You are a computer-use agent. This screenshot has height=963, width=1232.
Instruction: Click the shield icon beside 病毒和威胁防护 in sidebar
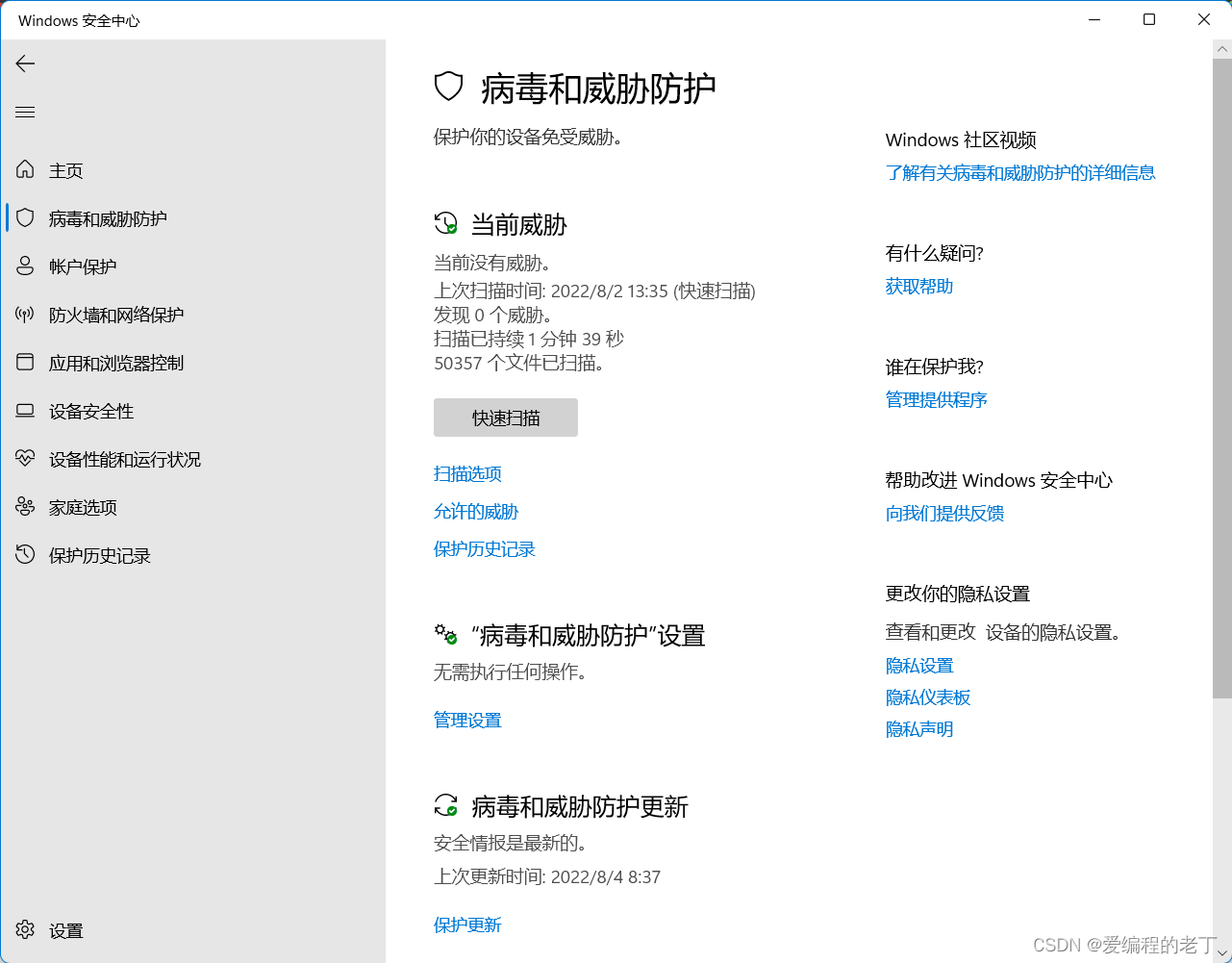click(x=25, y=218)
